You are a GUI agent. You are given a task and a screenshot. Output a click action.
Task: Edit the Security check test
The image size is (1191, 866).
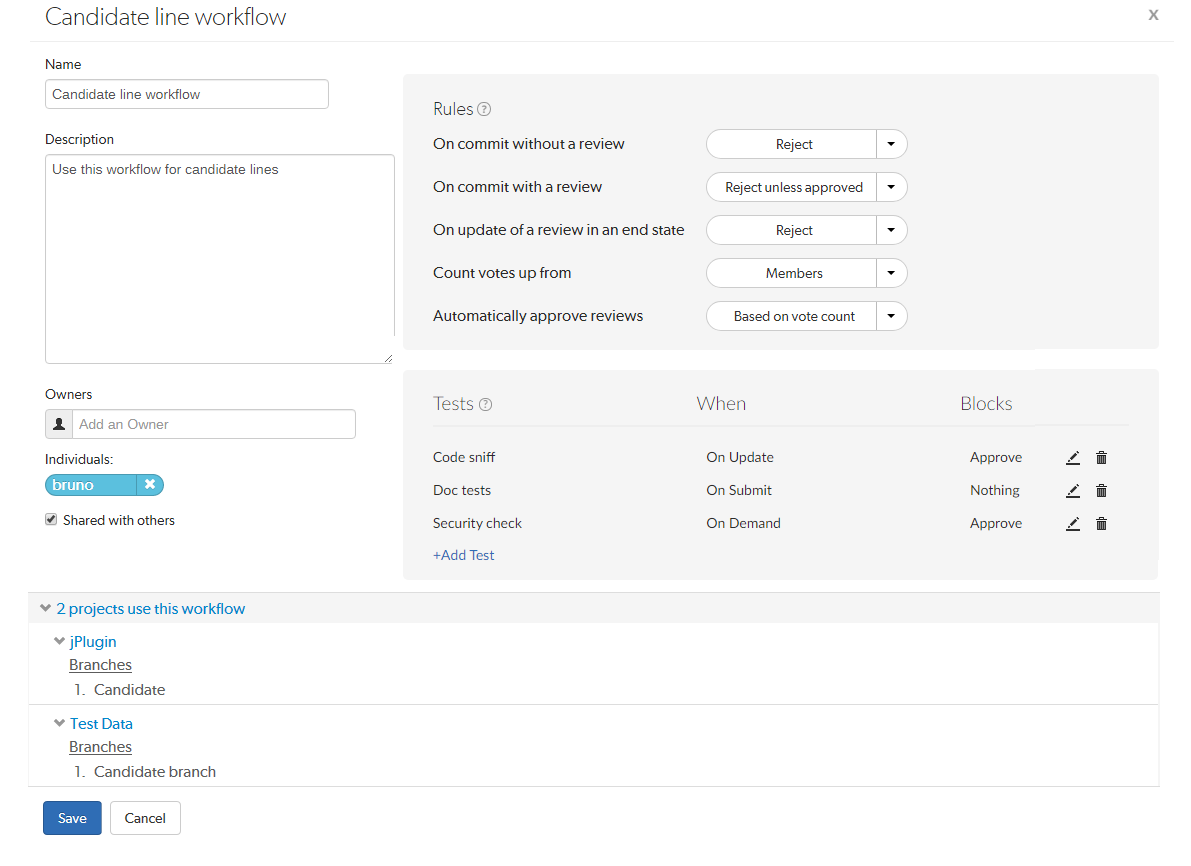point(1073,523)
